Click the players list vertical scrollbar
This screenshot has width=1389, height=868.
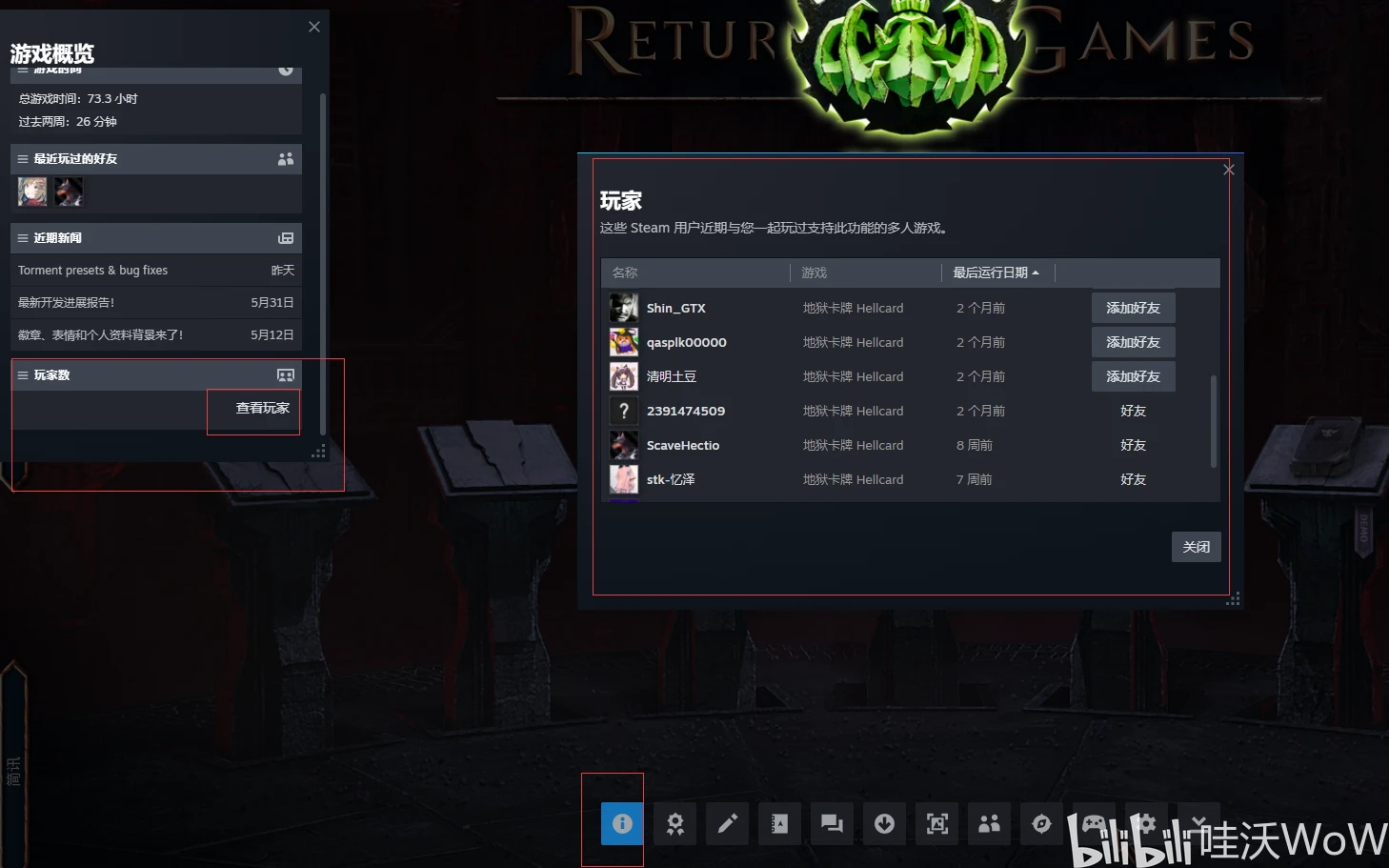coord(1213,421)
